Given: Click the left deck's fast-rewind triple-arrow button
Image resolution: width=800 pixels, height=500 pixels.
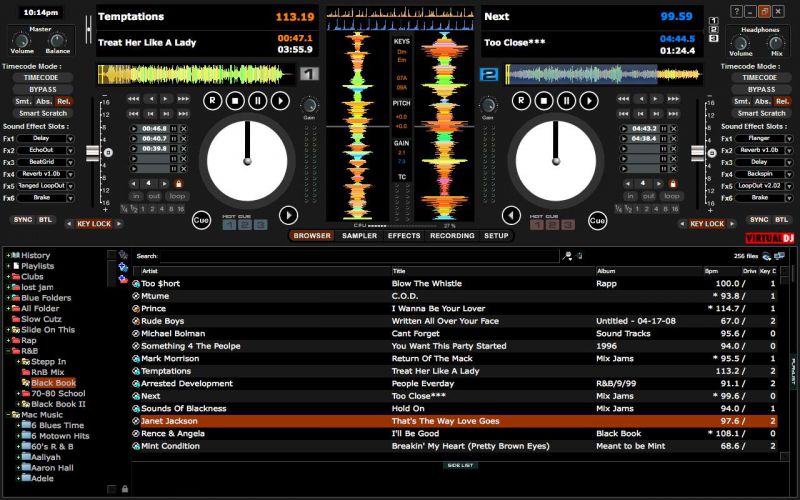Looking at the screenshot, I should point(133,98).
